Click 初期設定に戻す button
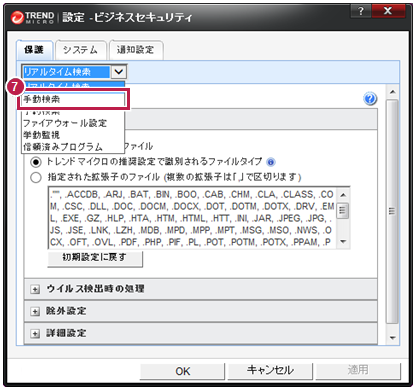The image size is (416, 390). click(95, 258)
